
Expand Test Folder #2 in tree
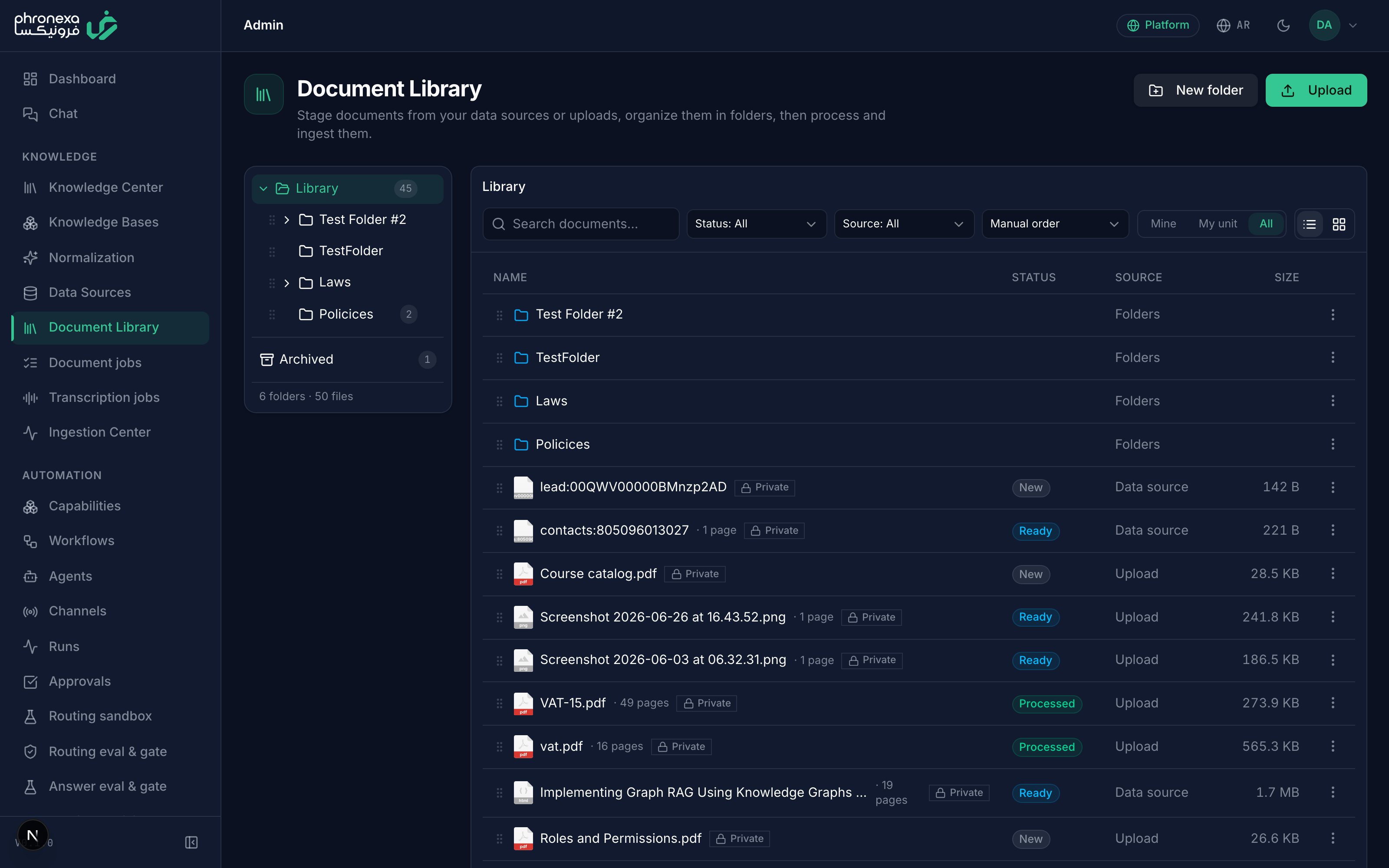(x=286, y=220)
